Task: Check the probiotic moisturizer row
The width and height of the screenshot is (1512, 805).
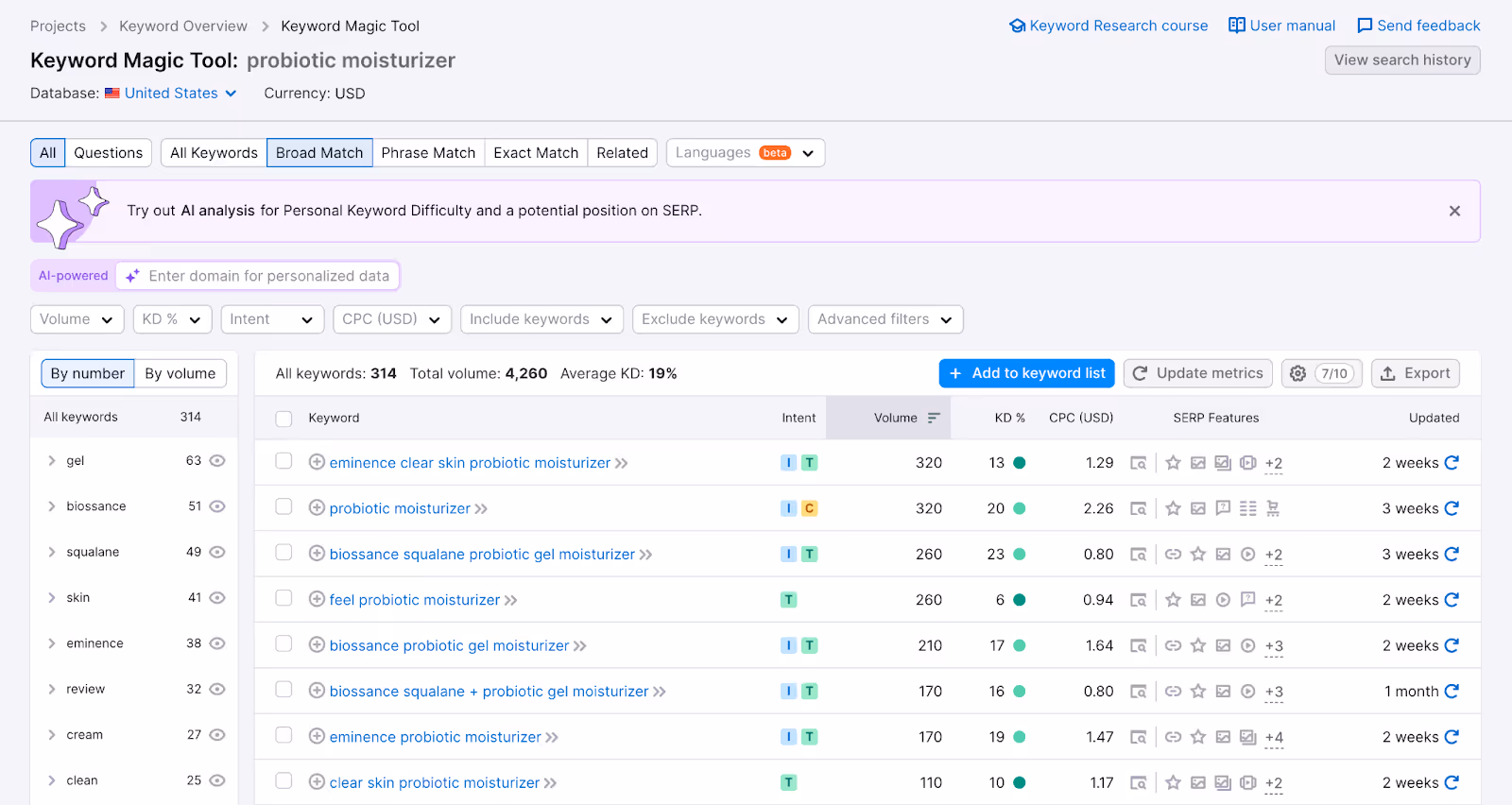Action: [x=283, y=506]
